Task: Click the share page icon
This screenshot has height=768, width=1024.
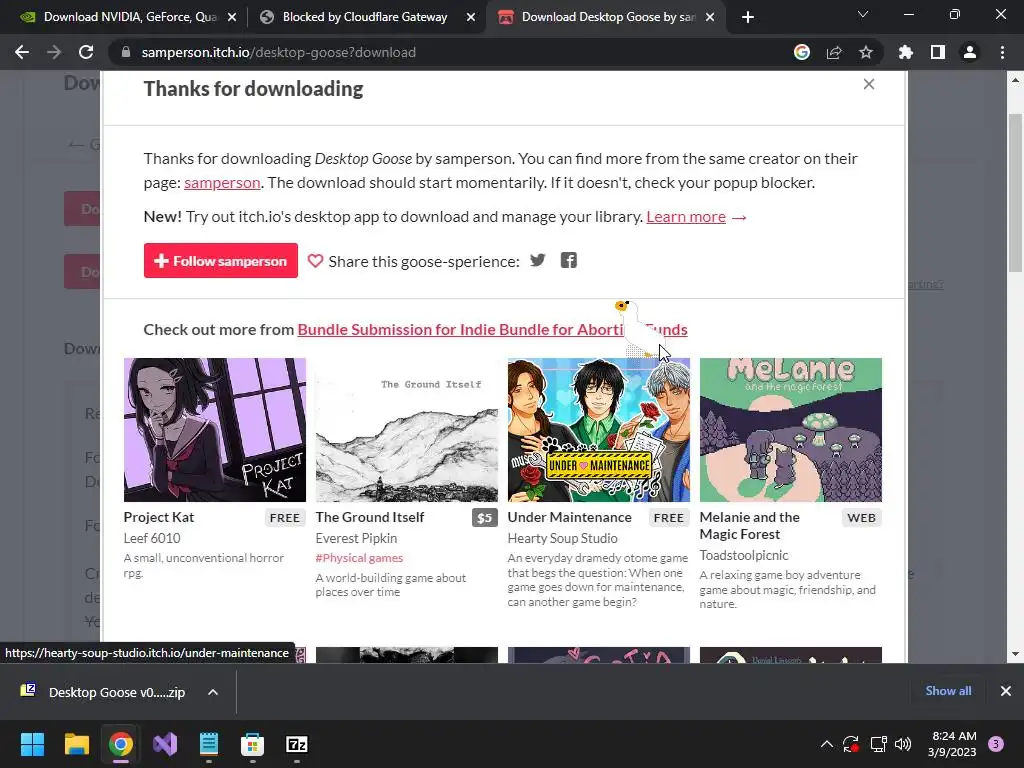Action: (834, 52)
